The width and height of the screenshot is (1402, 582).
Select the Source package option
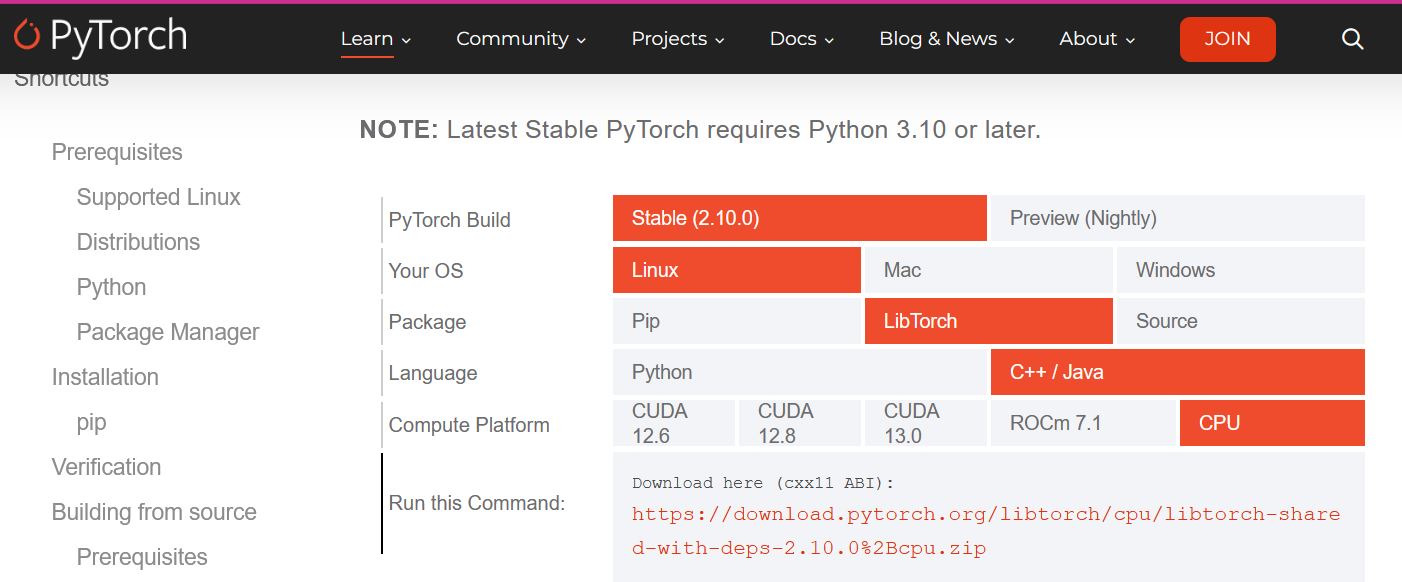coord(1240,321)
